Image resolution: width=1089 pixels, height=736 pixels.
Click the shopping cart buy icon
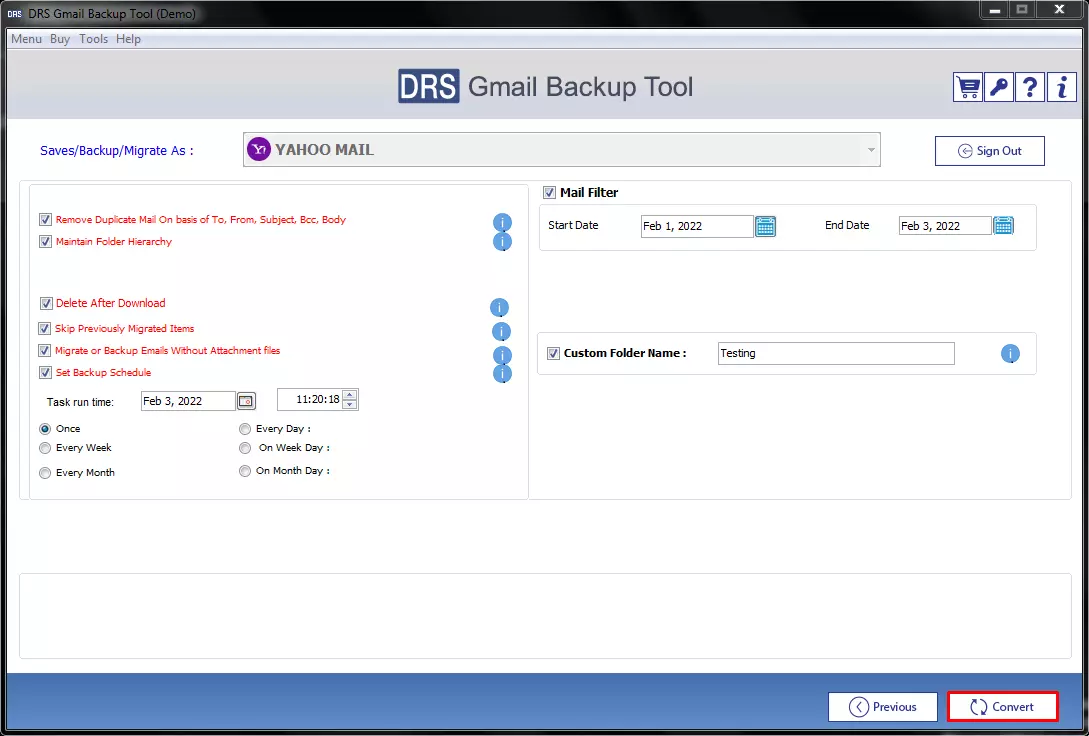tap(968, 87)
